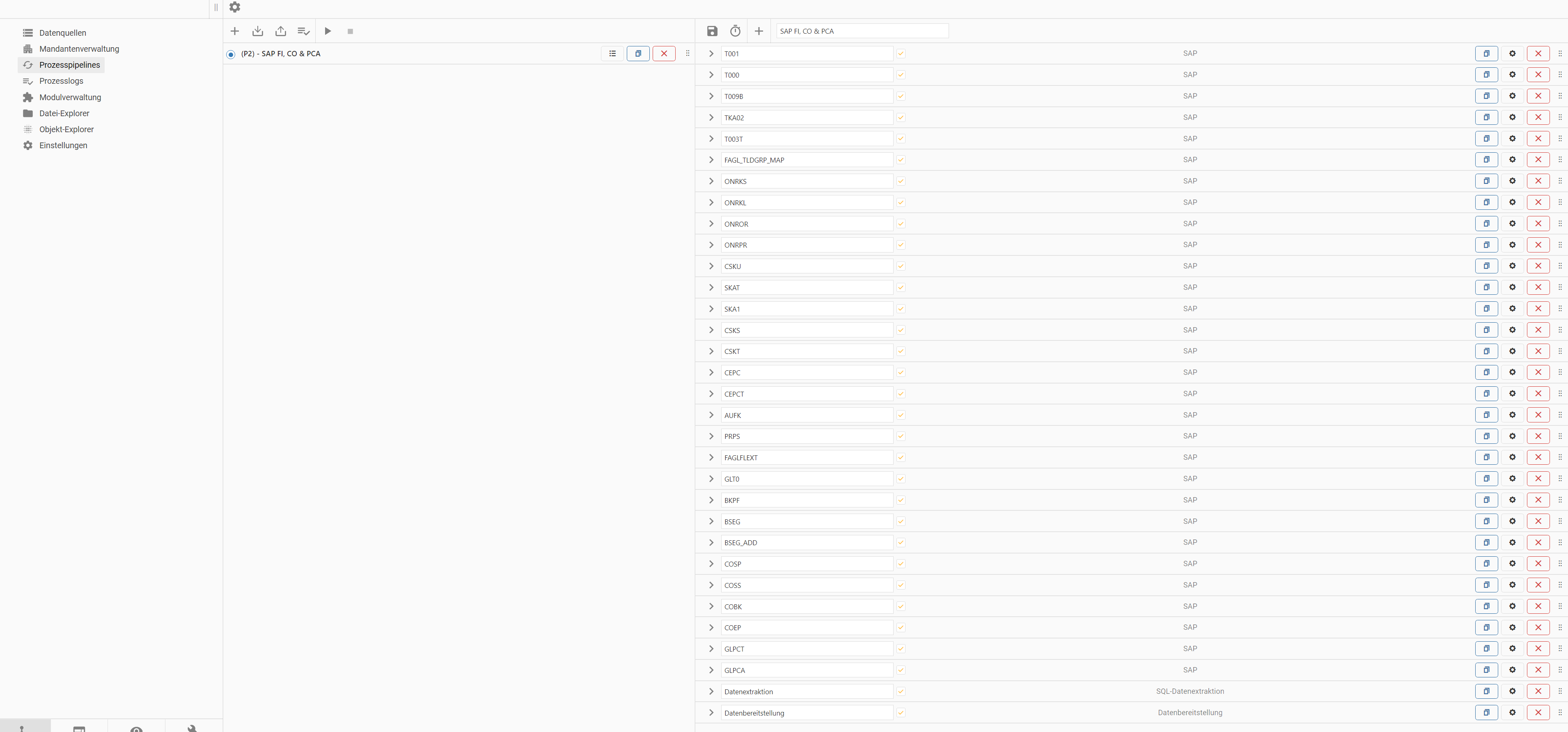Image resolution: width=1568 pixels, height=732 pixels.
Task: Expand the FAGLFLEXT step
Action: [x=711, y=457]
